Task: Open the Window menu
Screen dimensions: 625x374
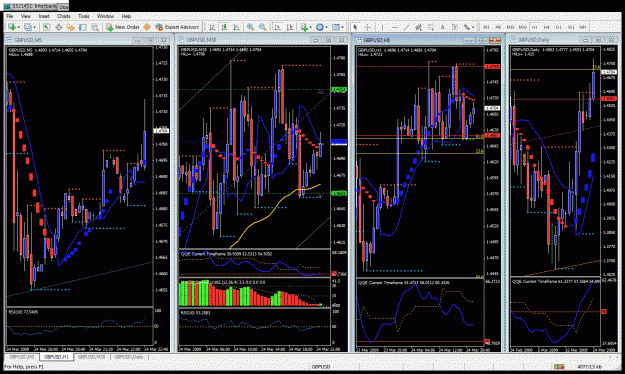Action: coord(105,16)
